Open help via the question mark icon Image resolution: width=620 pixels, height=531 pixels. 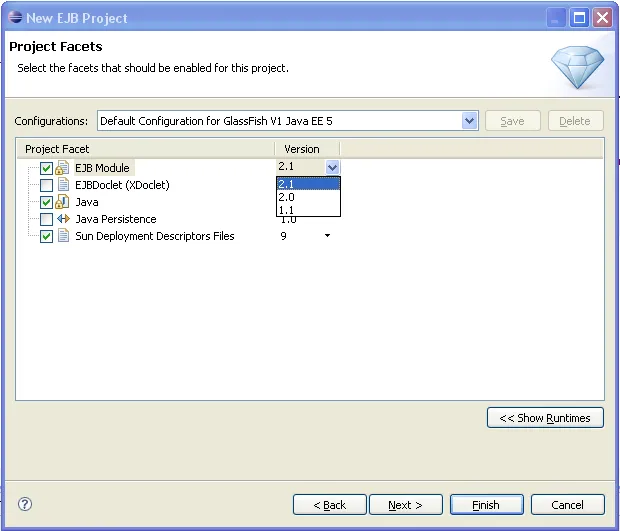click(26, 505)
